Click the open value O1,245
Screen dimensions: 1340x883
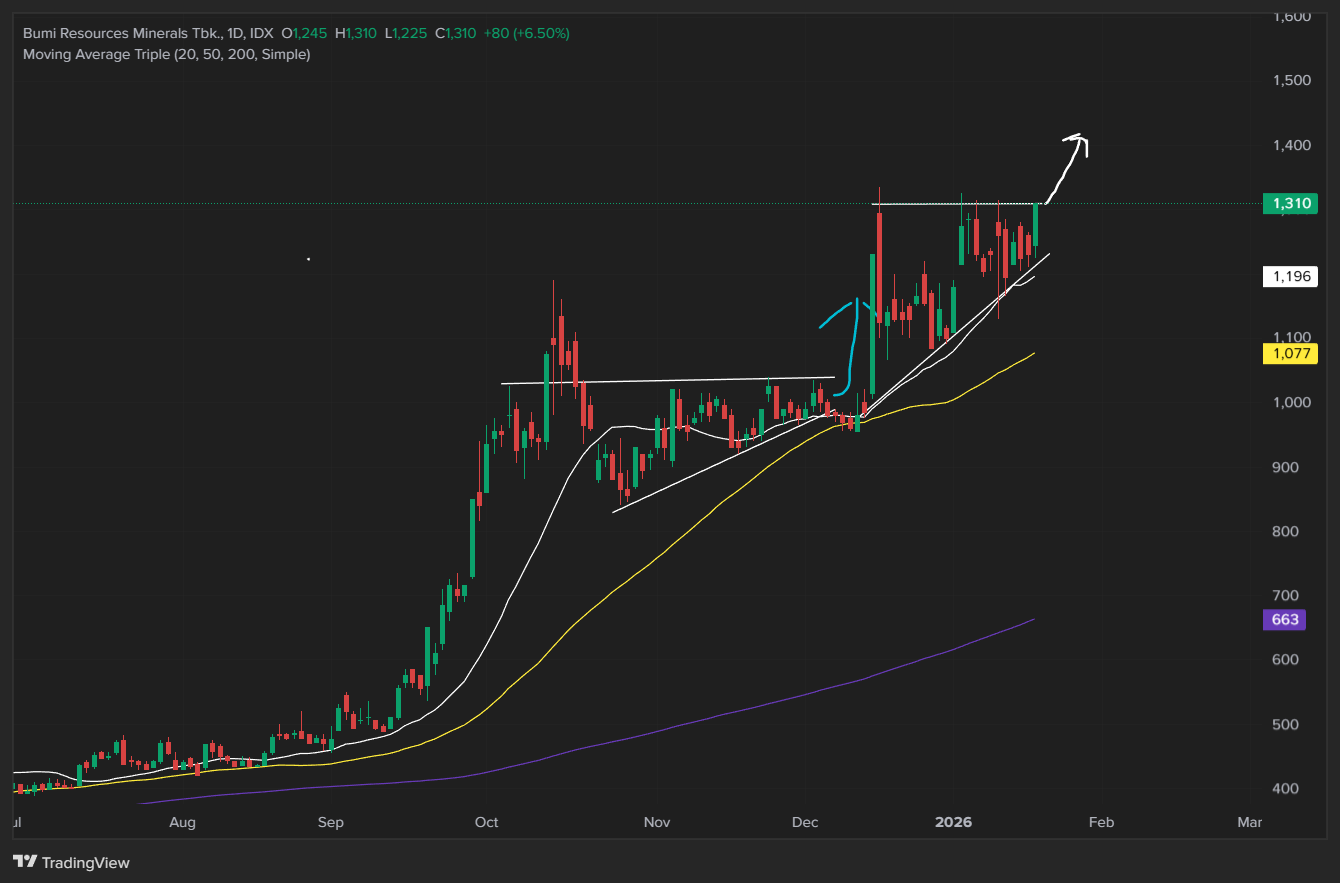click(305, 33)
